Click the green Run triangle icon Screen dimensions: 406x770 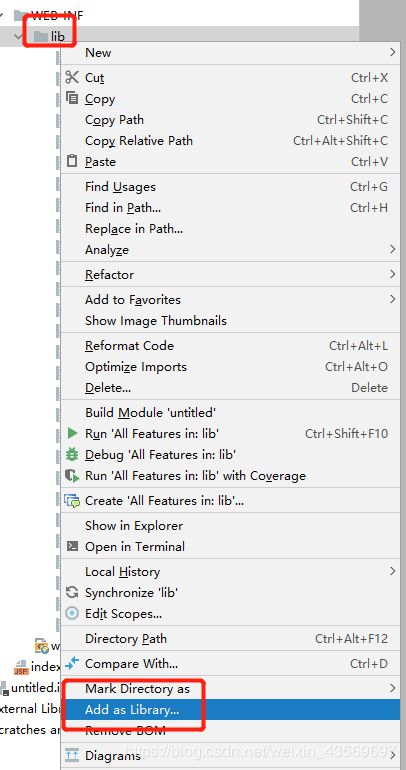click(x=72, y=433)
